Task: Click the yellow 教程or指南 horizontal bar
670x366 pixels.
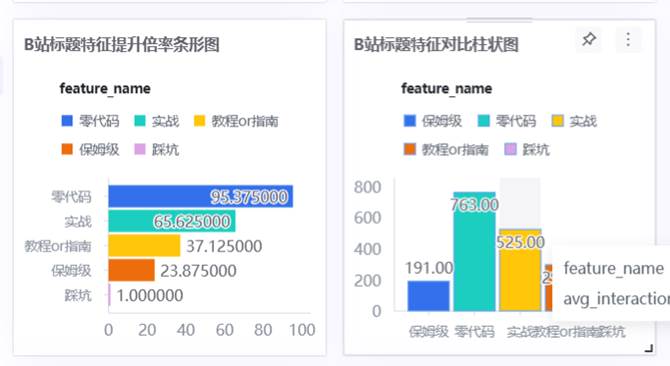Action: point(144,246)
